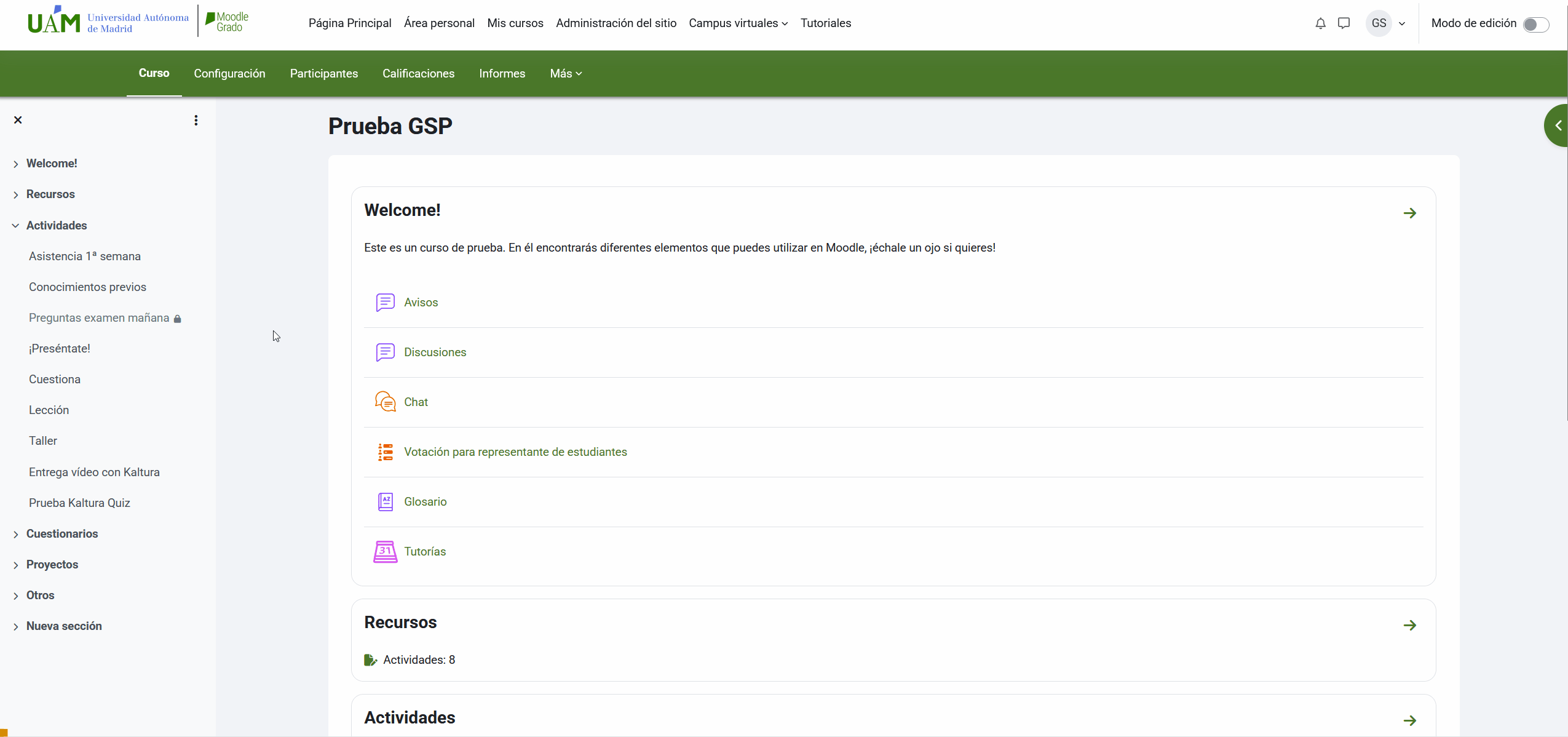Click the Chat activity icon
This screenshot has width=1568, height=737.
pos(386,402)
